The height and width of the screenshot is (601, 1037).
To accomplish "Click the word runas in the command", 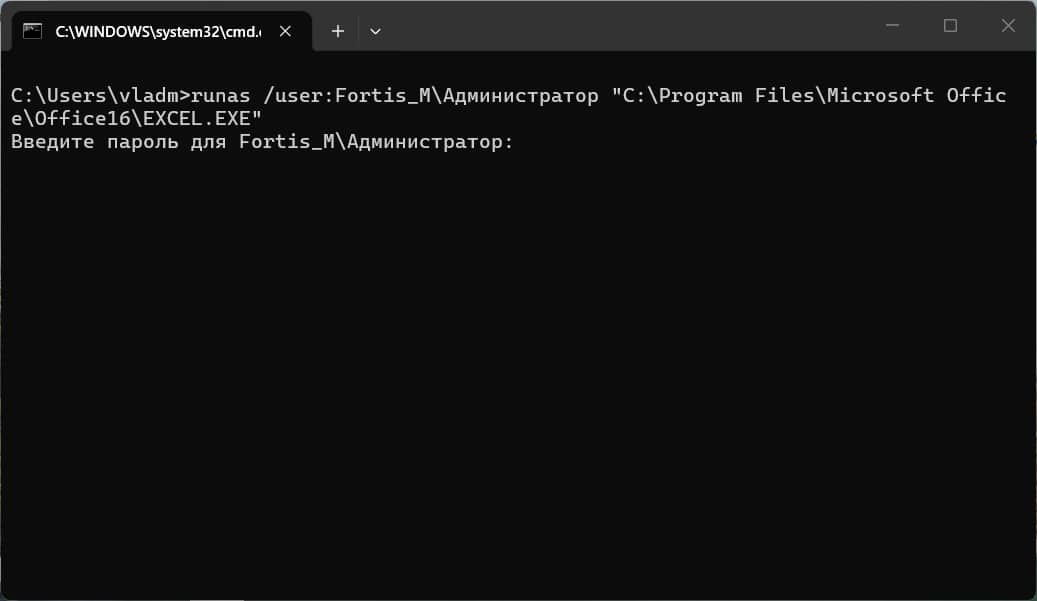I will coord(221,96).
